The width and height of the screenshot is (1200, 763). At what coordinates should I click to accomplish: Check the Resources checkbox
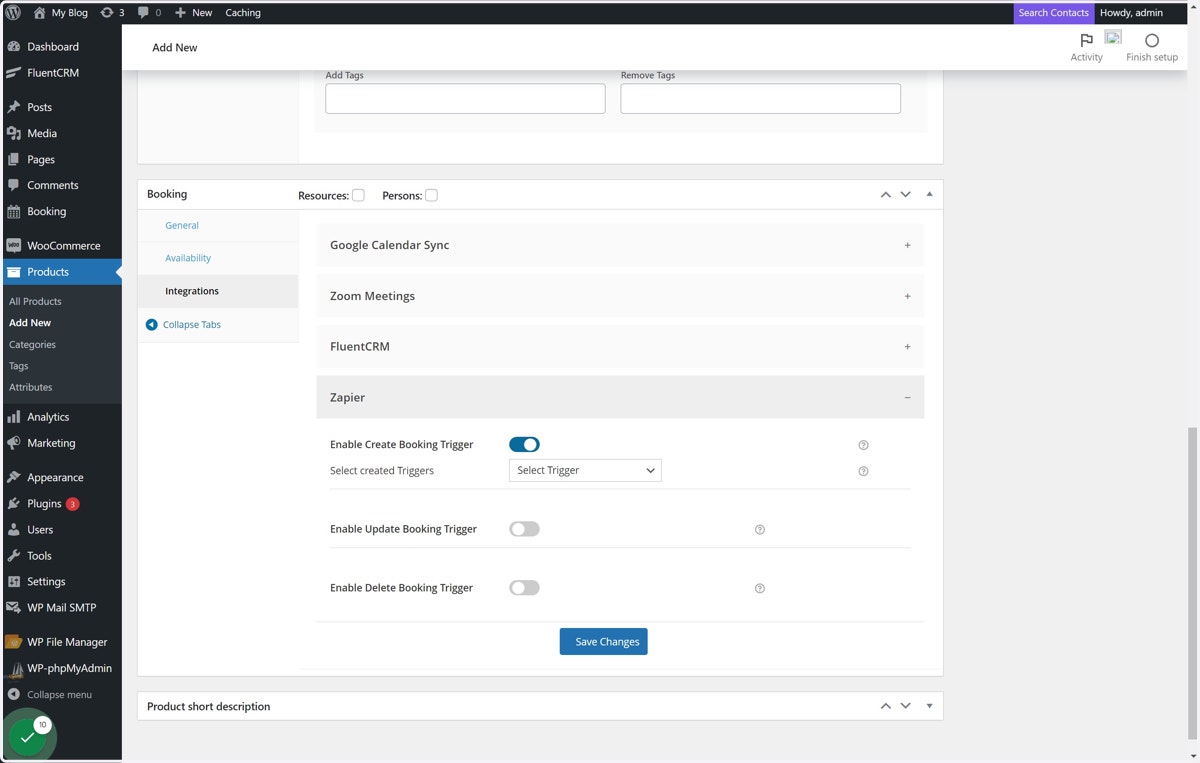coord(358,195)
